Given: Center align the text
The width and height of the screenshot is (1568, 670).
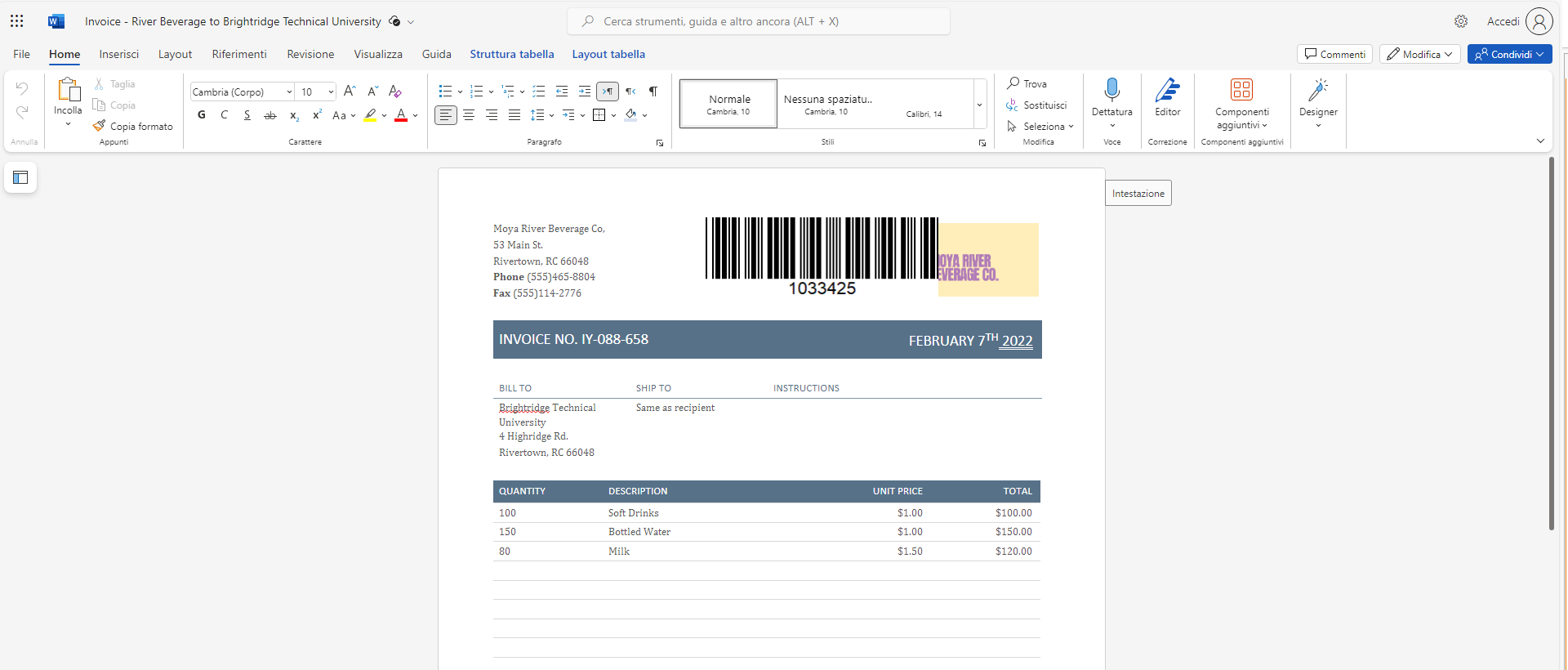Looking at the screenshot, I should [x=469, y=115].
